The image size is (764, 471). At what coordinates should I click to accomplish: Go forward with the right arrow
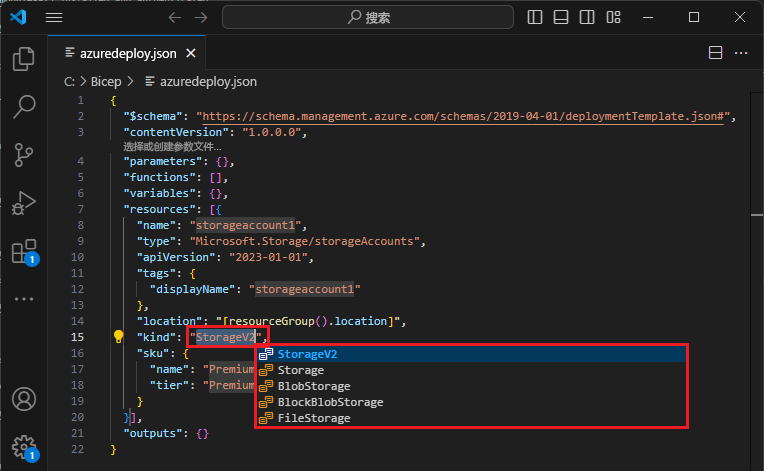(201, 18)
